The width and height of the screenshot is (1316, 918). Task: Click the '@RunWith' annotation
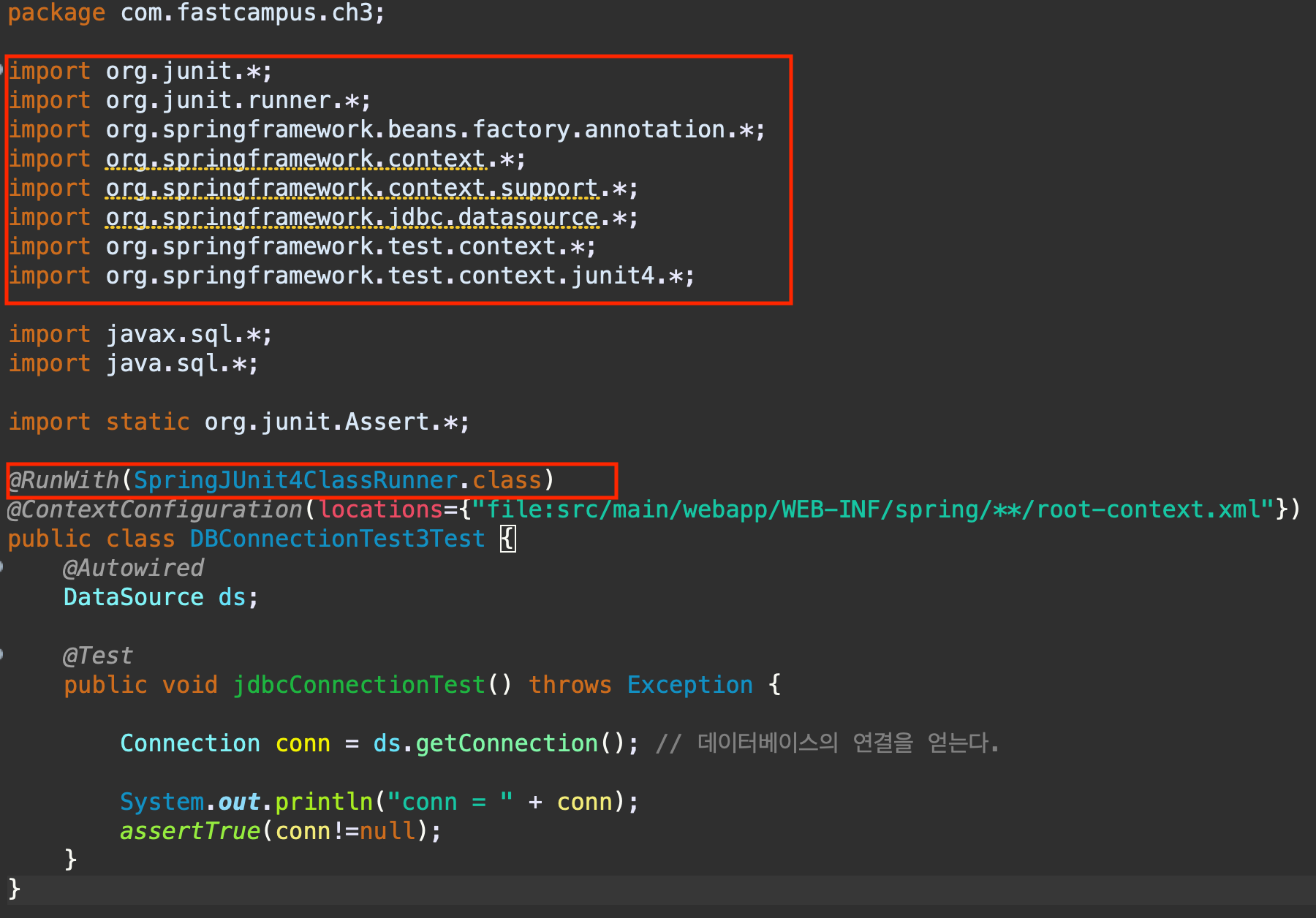click(x=64, y=481)
